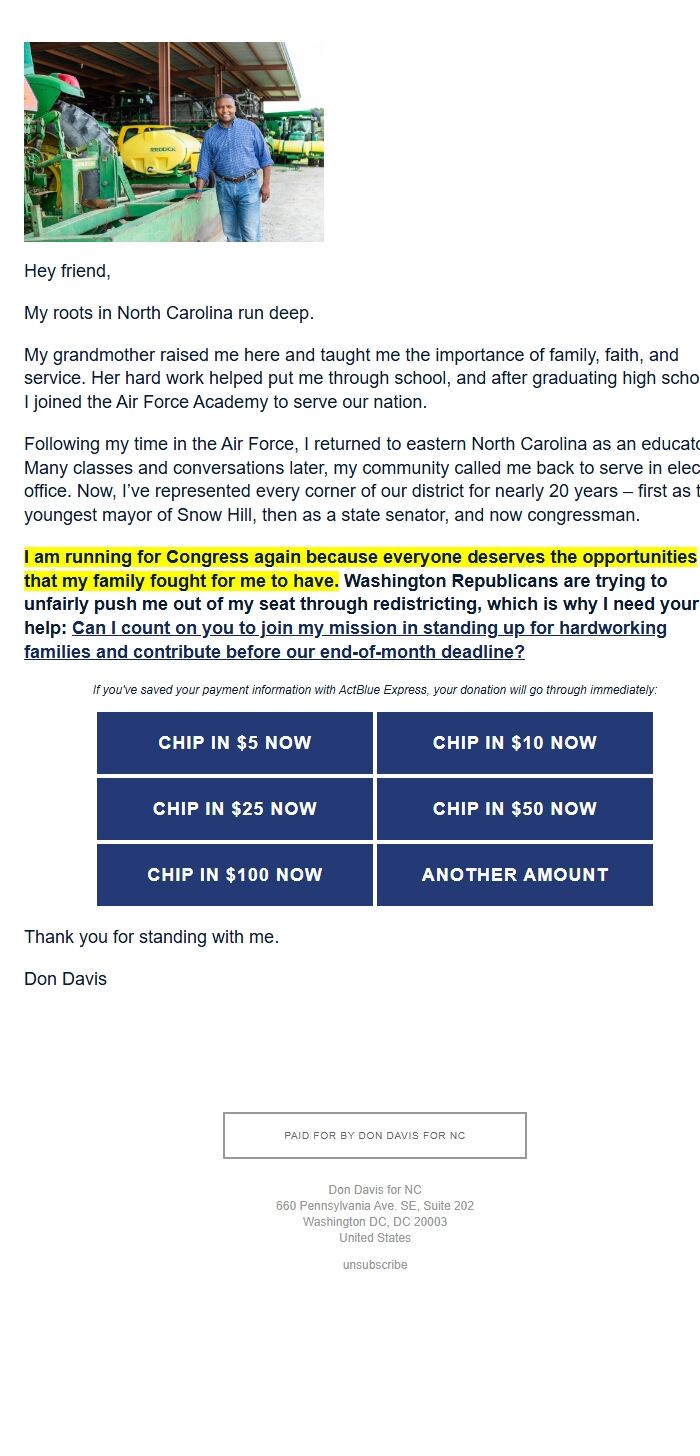
Task: Select the 'United States' footer text
Action: click(x=374, y=1237)
